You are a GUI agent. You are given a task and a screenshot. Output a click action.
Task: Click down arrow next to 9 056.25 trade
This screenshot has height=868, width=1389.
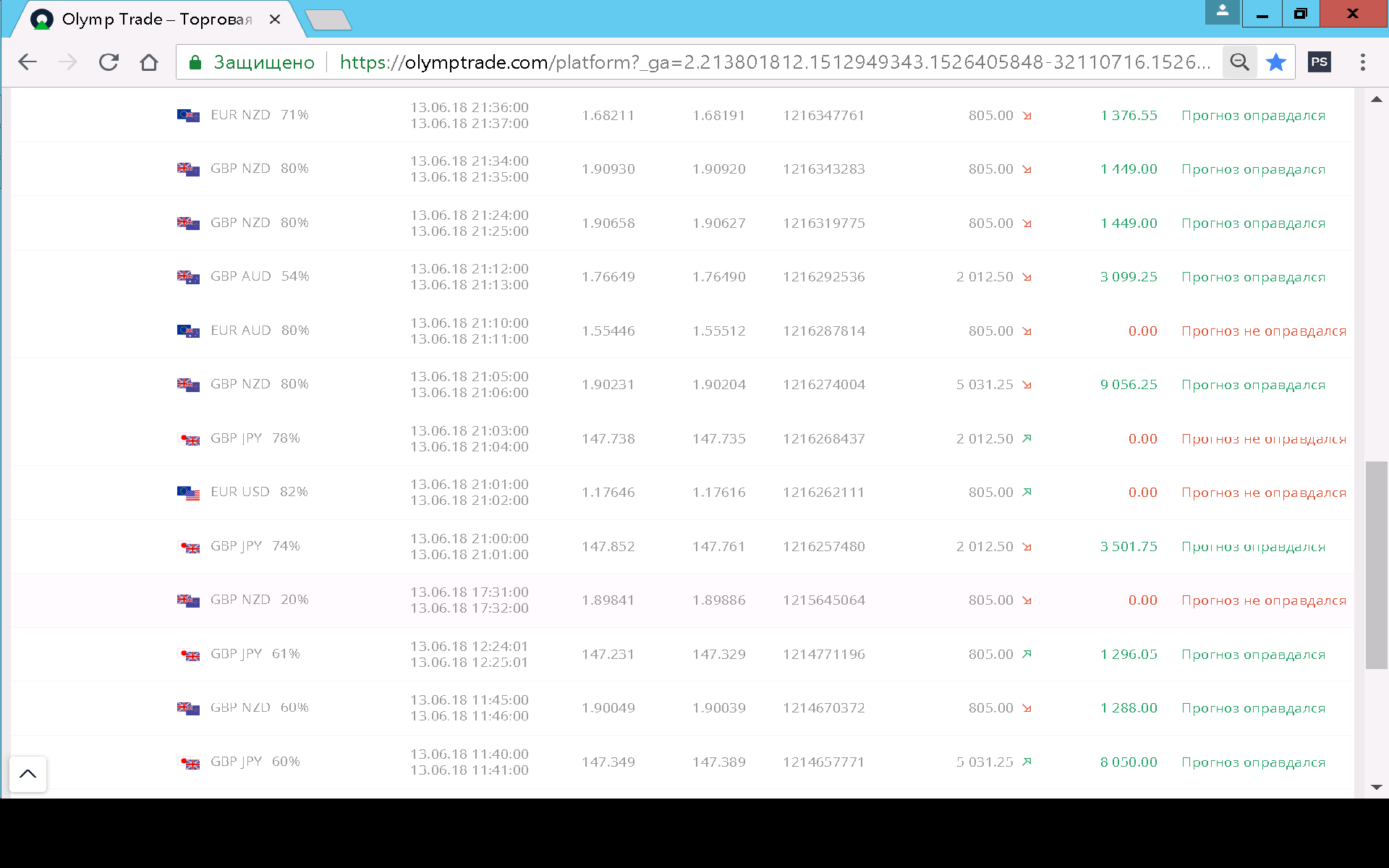(1027, 385)
